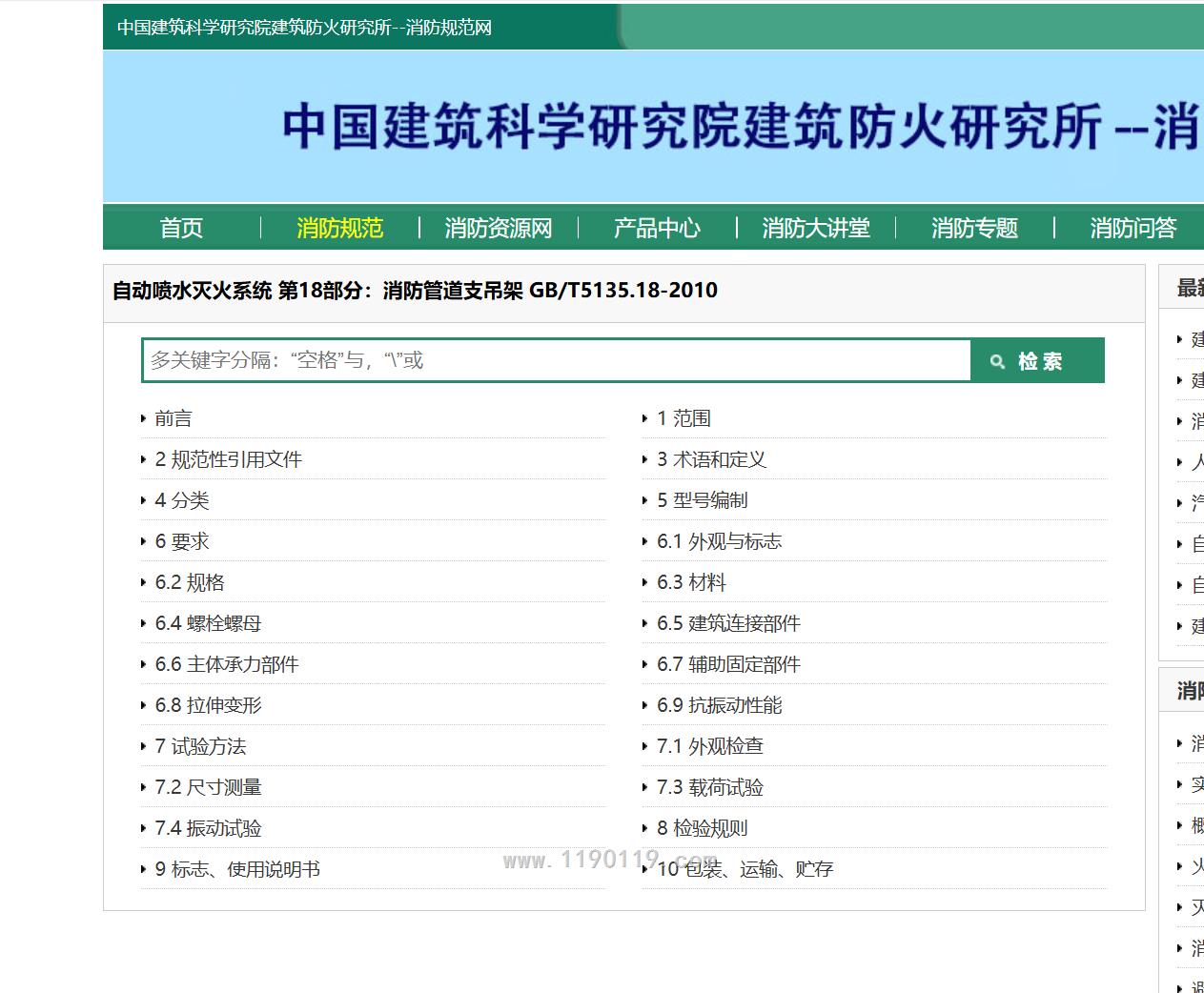Open section 6.9 抗振动性能
The width and height of the screenshot is (1204, 993).
720,705
